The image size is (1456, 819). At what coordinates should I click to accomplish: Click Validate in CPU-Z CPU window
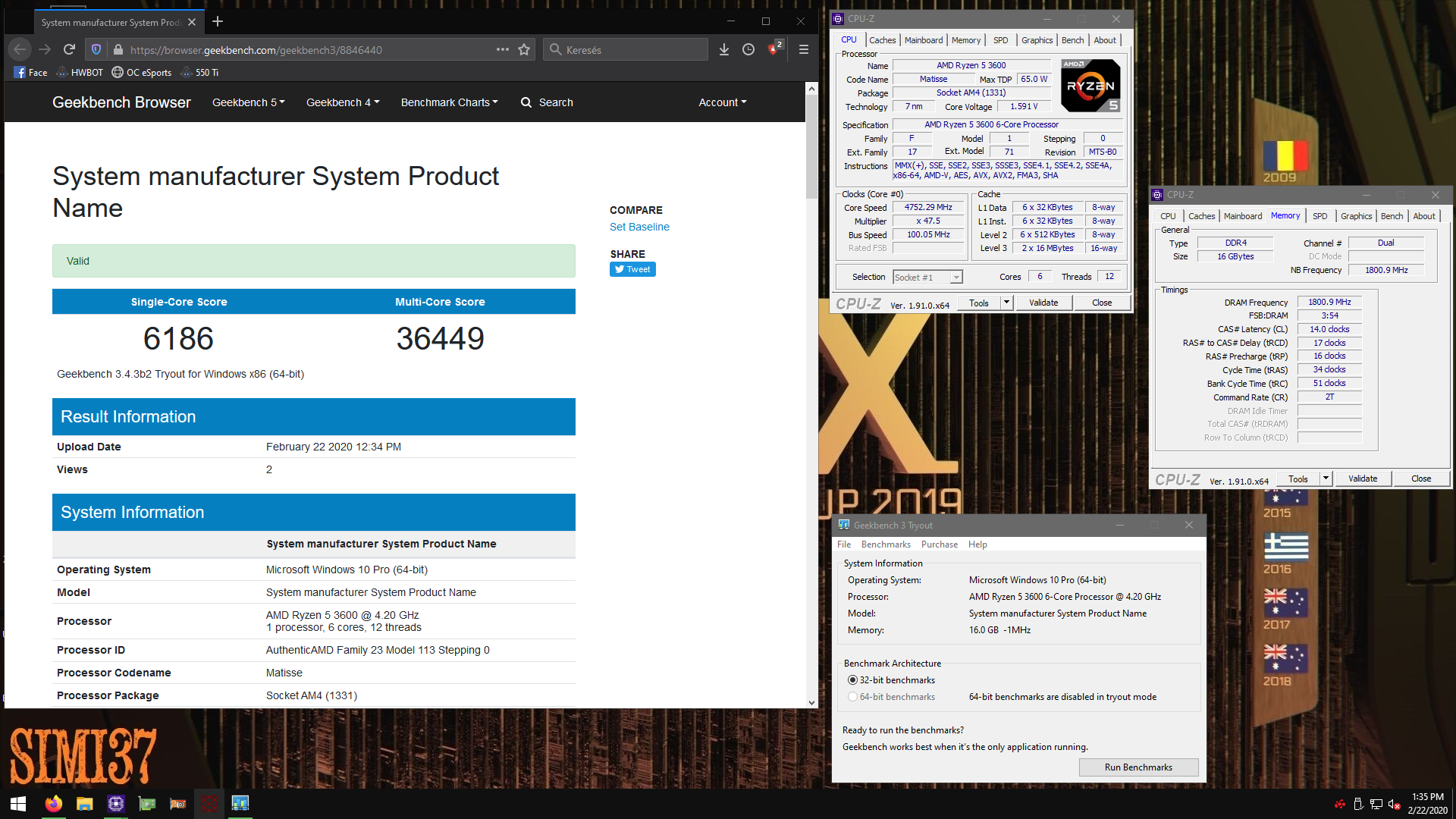1043,303
